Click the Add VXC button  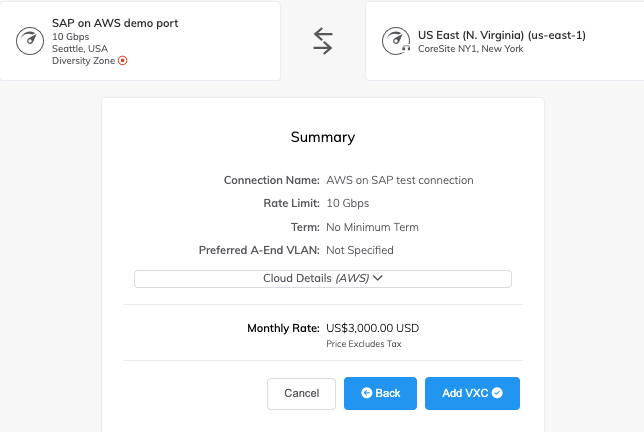[472, 393]
